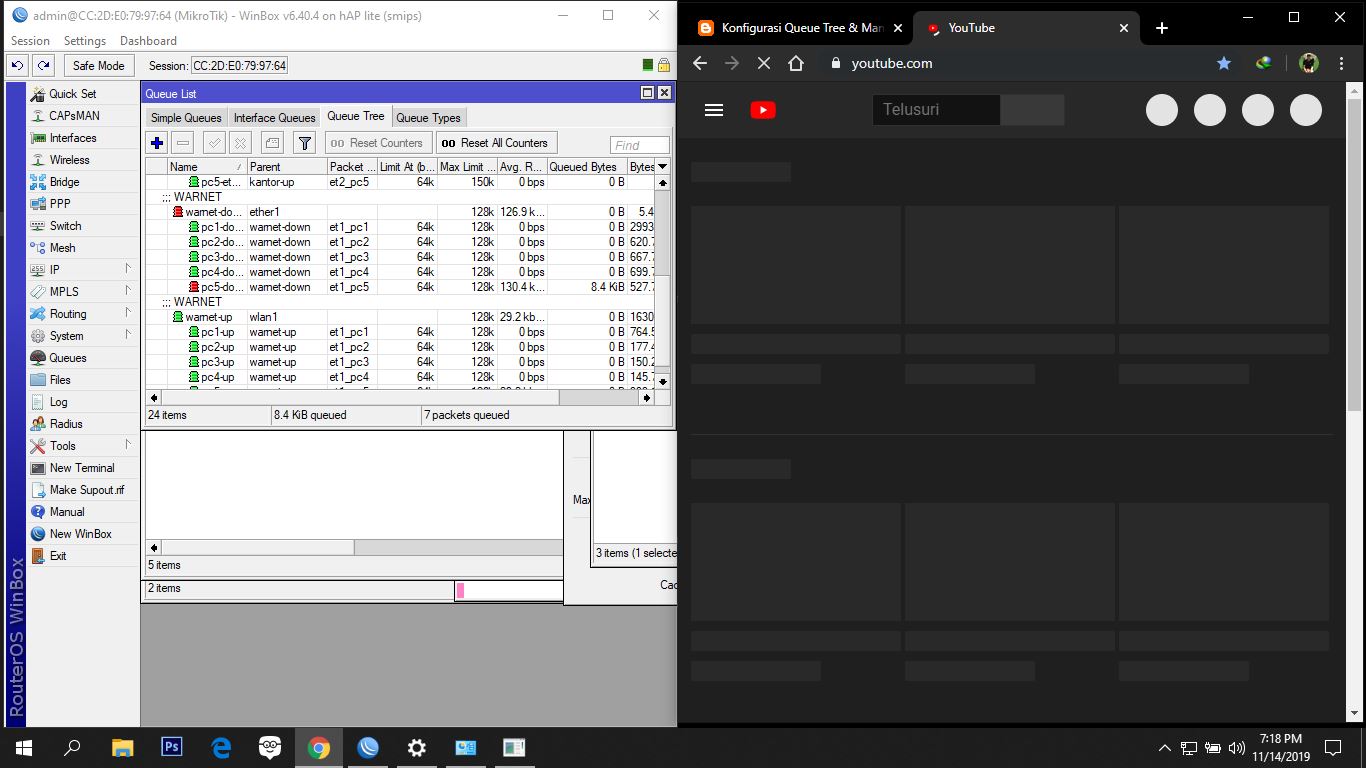Screen dimensions: 1366x768
Task: Open Photoshop from the taskbar
Action: click(172, 748)
